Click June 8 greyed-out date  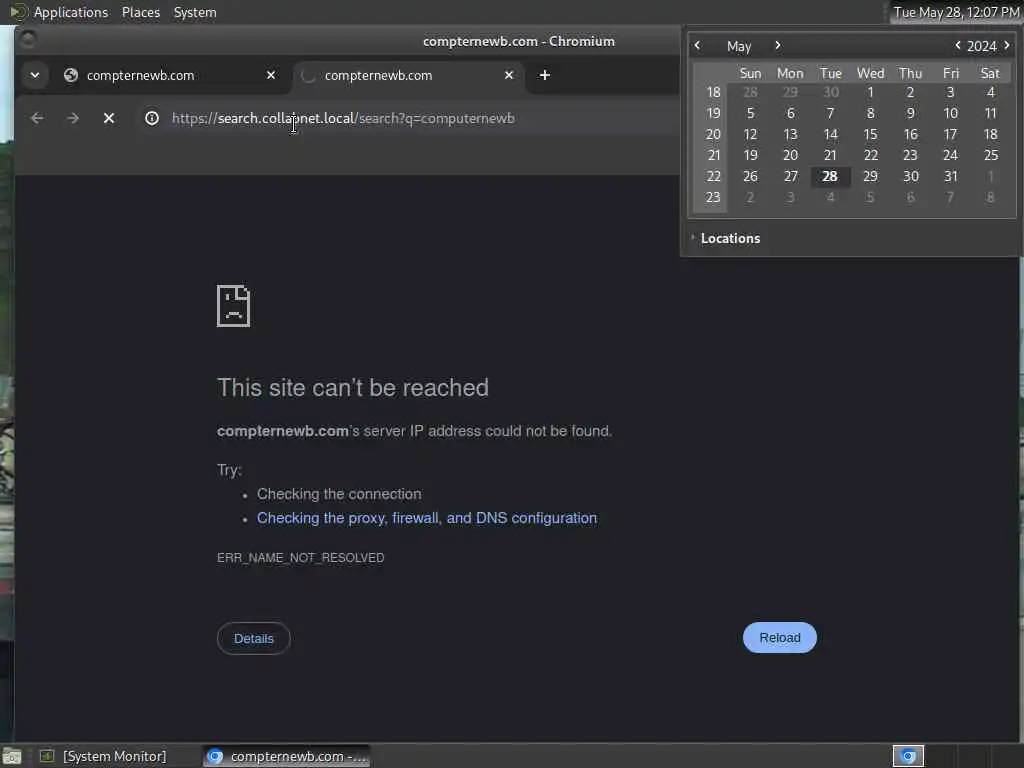[991, 197]
